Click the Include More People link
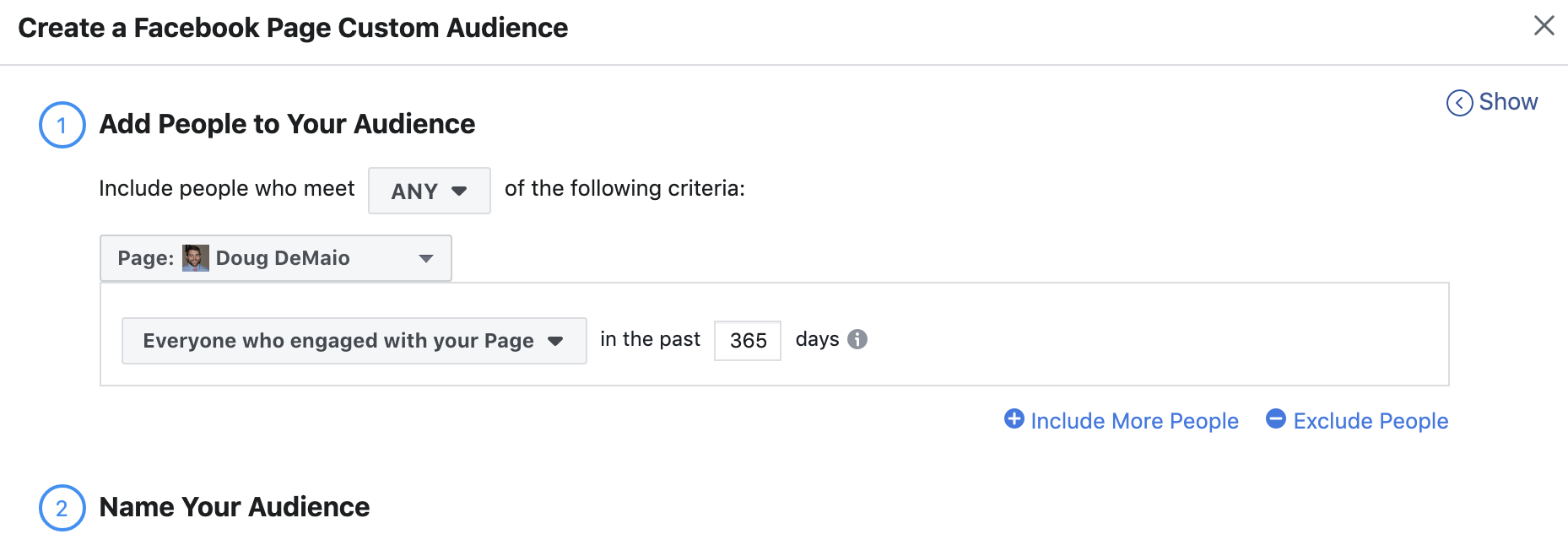This screenshot has height=545, width=1568. (x=1134, y=421)
